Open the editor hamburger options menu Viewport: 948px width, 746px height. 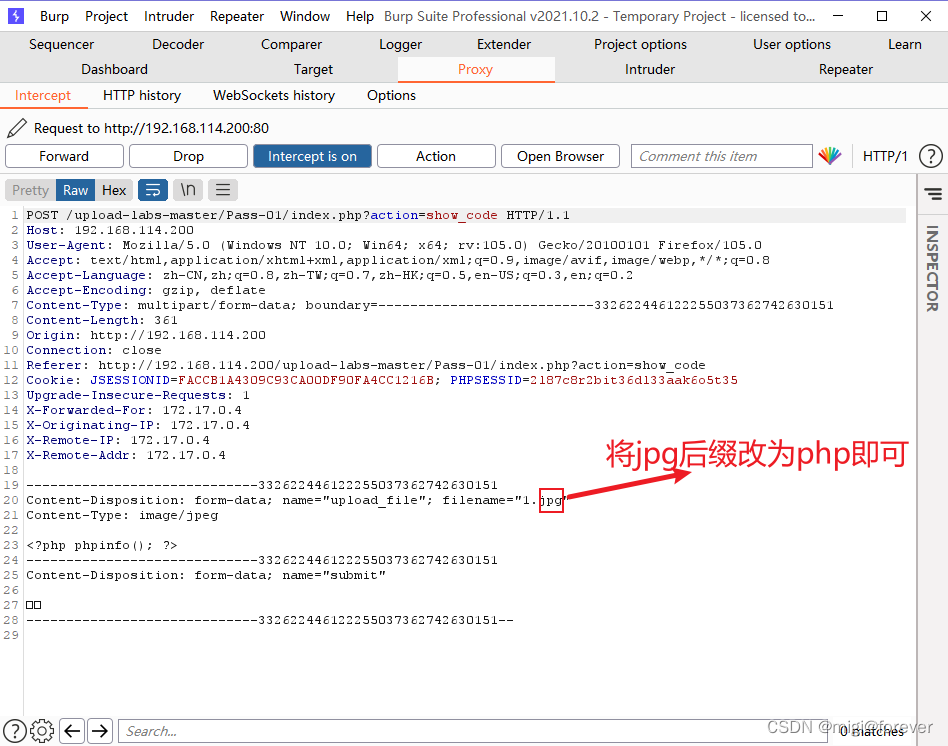(223, 190)
